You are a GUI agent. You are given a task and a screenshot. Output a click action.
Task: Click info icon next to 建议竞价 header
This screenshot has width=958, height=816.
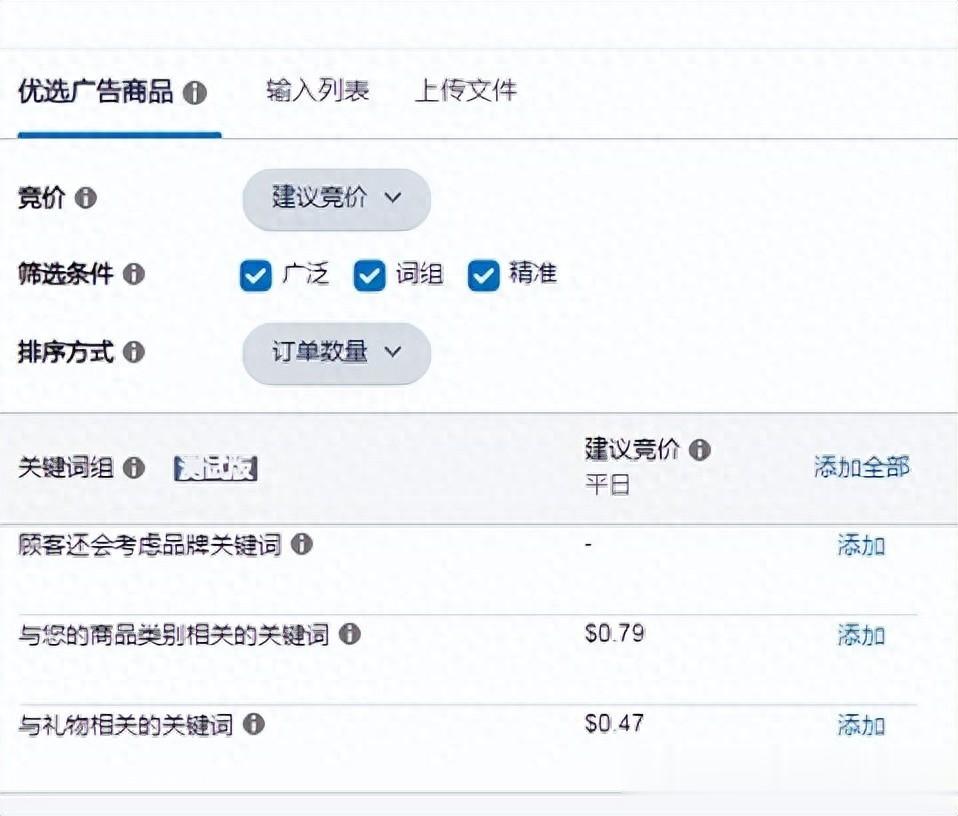coord(700,450)
